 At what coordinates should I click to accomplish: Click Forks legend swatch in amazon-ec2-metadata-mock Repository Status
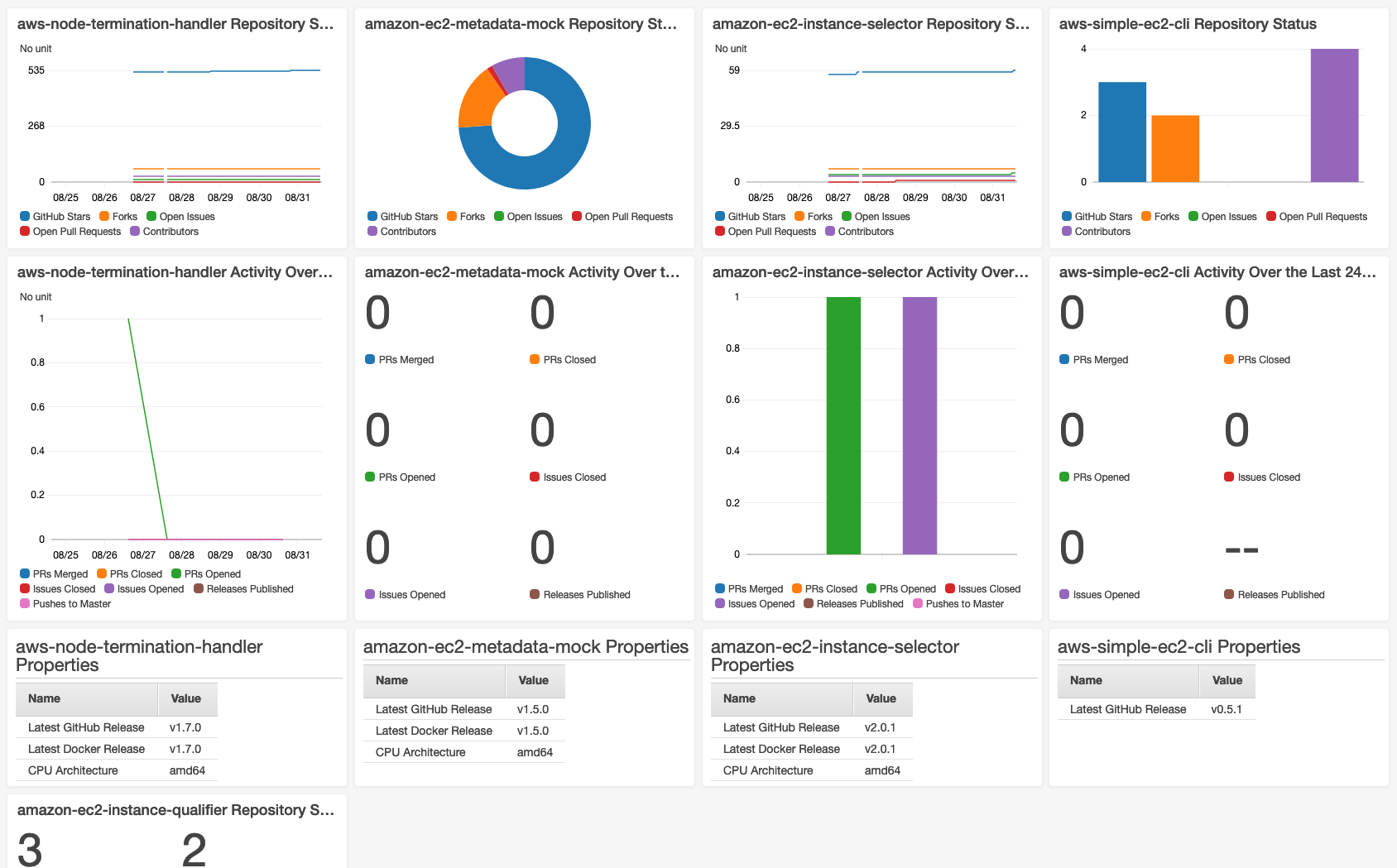point(452,216)
